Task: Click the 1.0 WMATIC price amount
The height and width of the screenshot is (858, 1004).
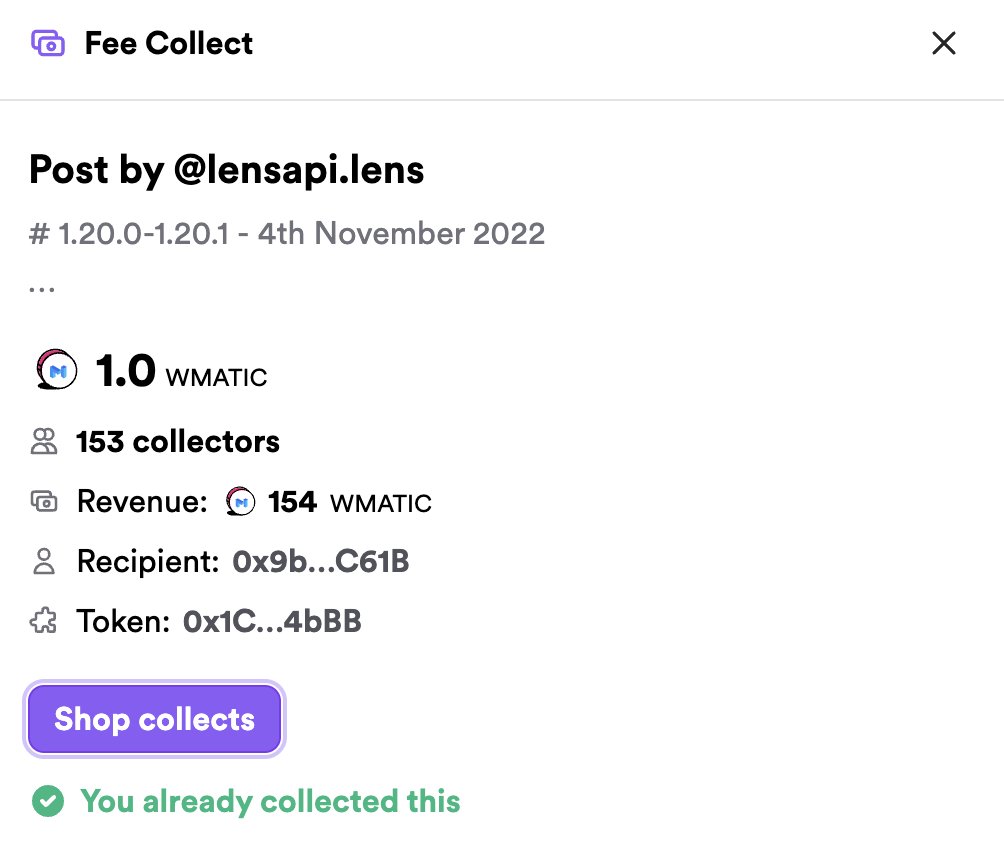Action: (181, 372)
